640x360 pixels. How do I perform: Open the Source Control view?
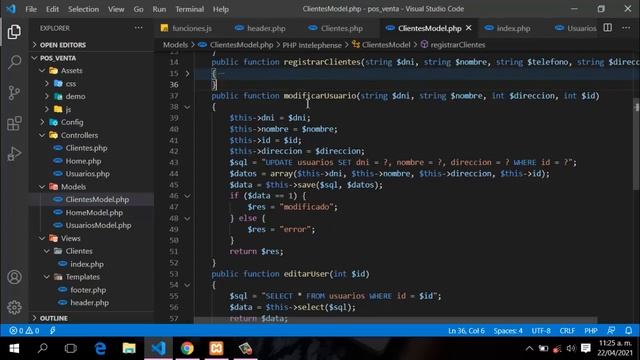14,93
